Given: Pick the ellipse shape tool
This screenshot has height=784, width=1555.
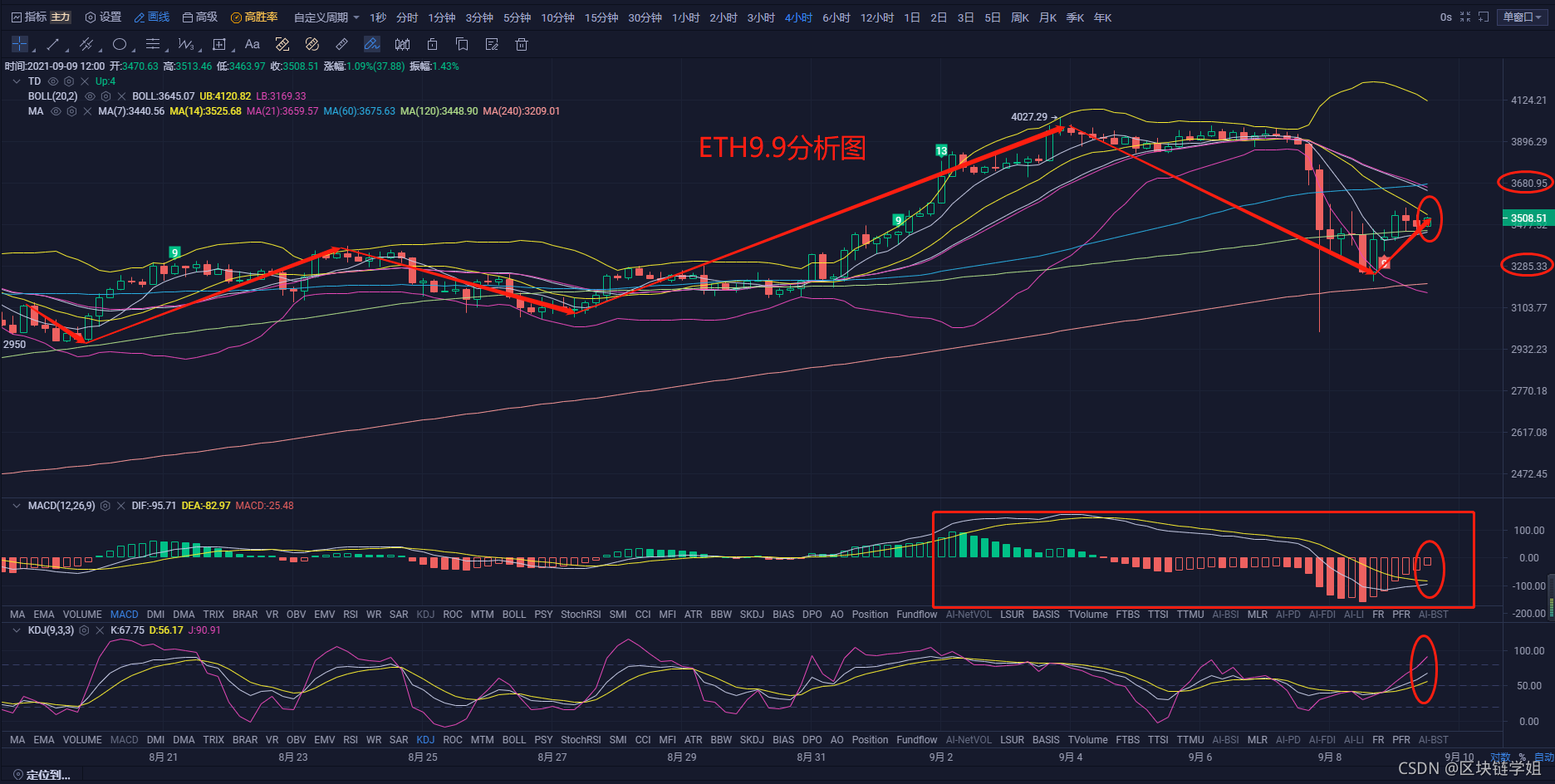Looking at the screenshot, I should coord(120,44).
